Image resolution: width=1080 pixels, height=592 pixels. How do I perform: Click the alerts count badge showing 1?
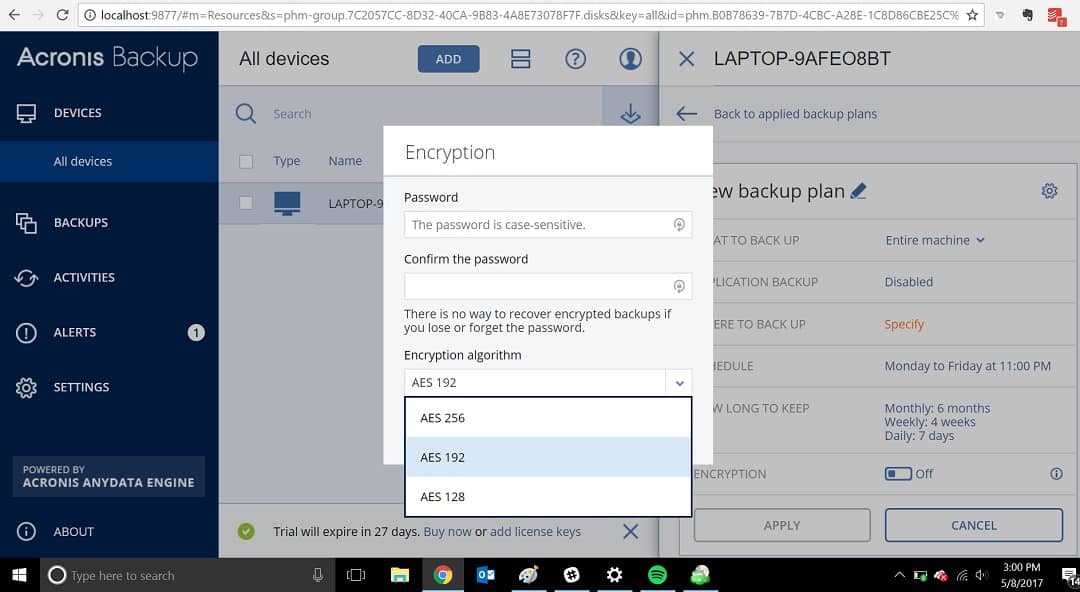pos(196,333)
